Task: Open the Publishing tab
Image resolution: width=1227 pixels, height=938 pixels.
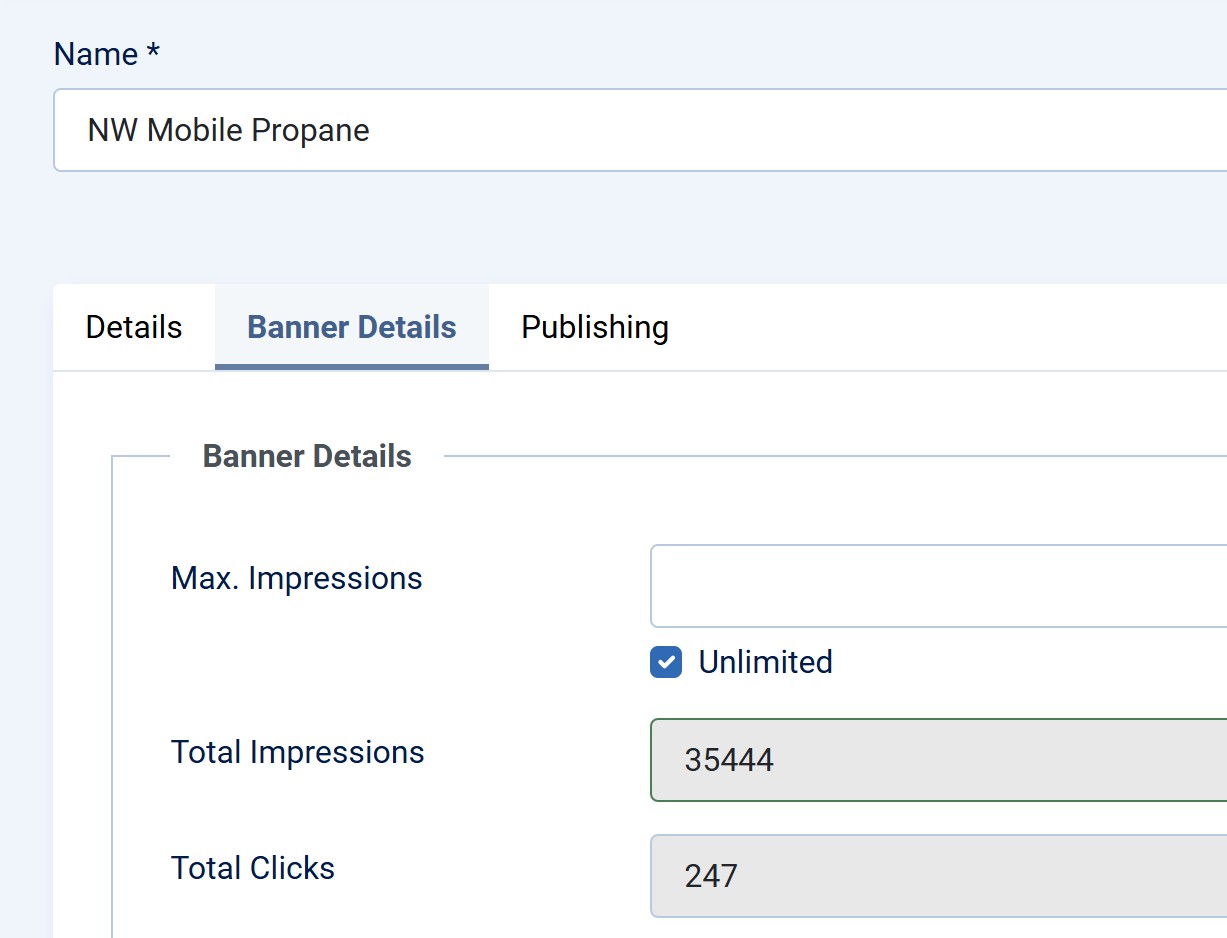Action: (595, 327)
